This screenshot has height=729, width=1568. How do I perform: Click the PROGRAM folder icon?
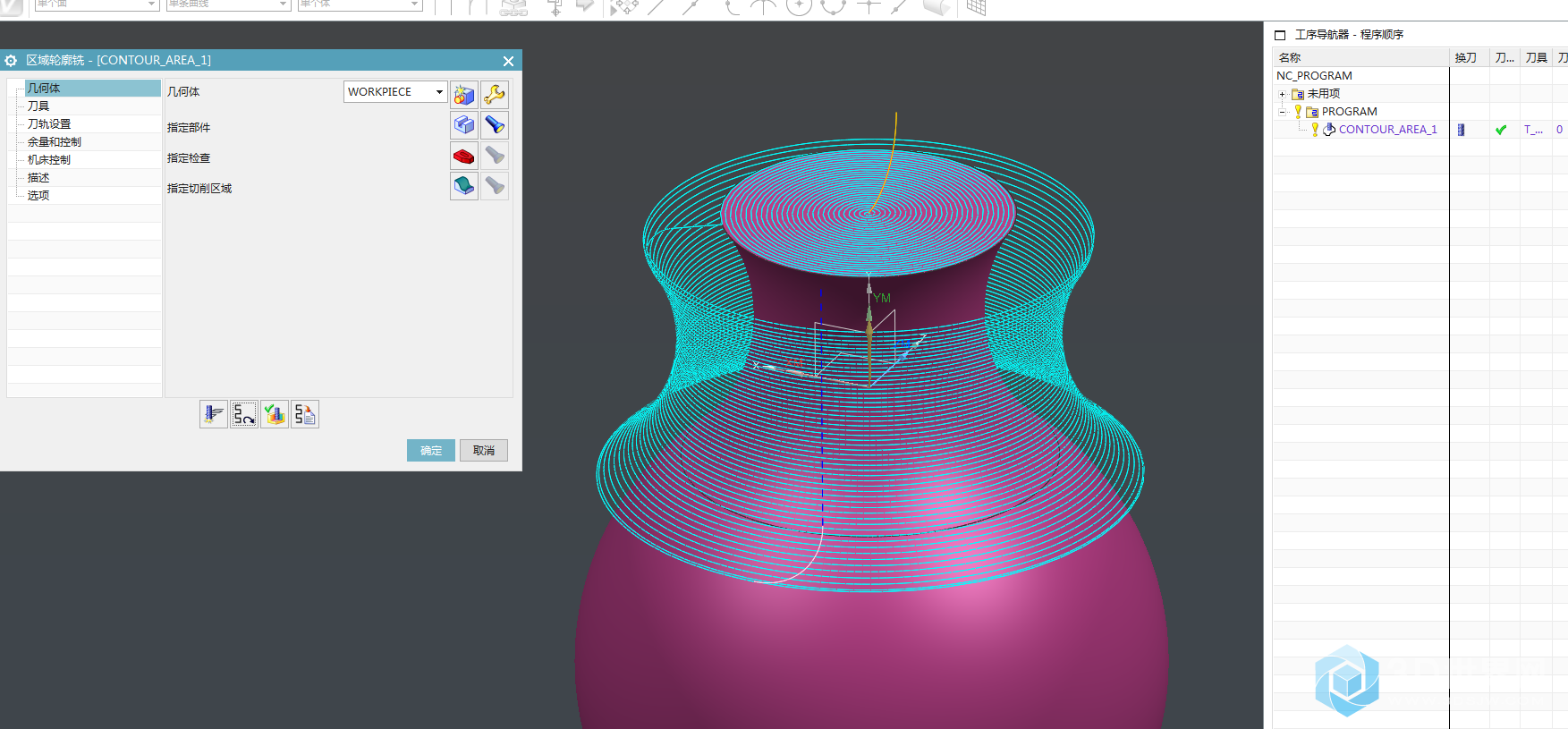[1312, 112]
